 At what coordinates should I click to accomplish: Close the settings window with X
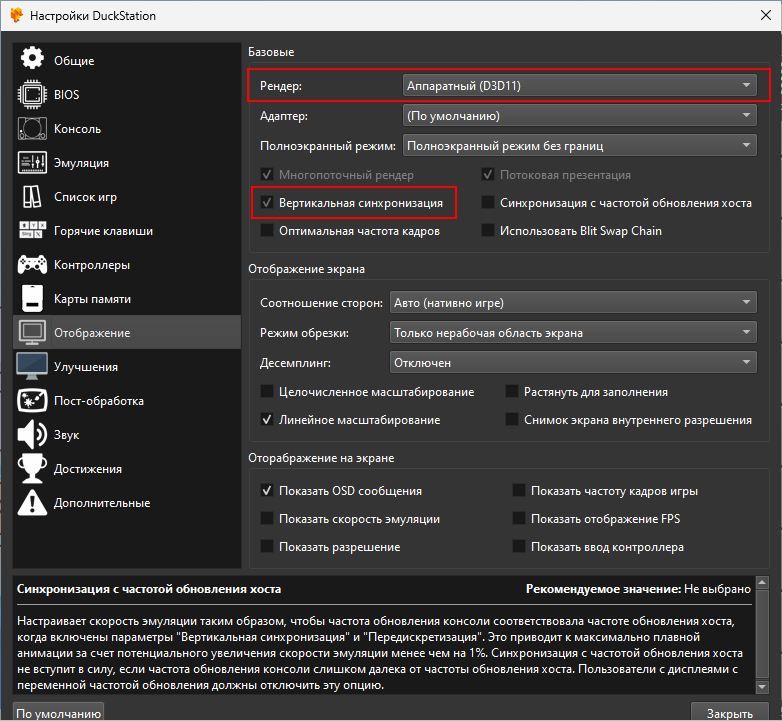click(766, 15)
